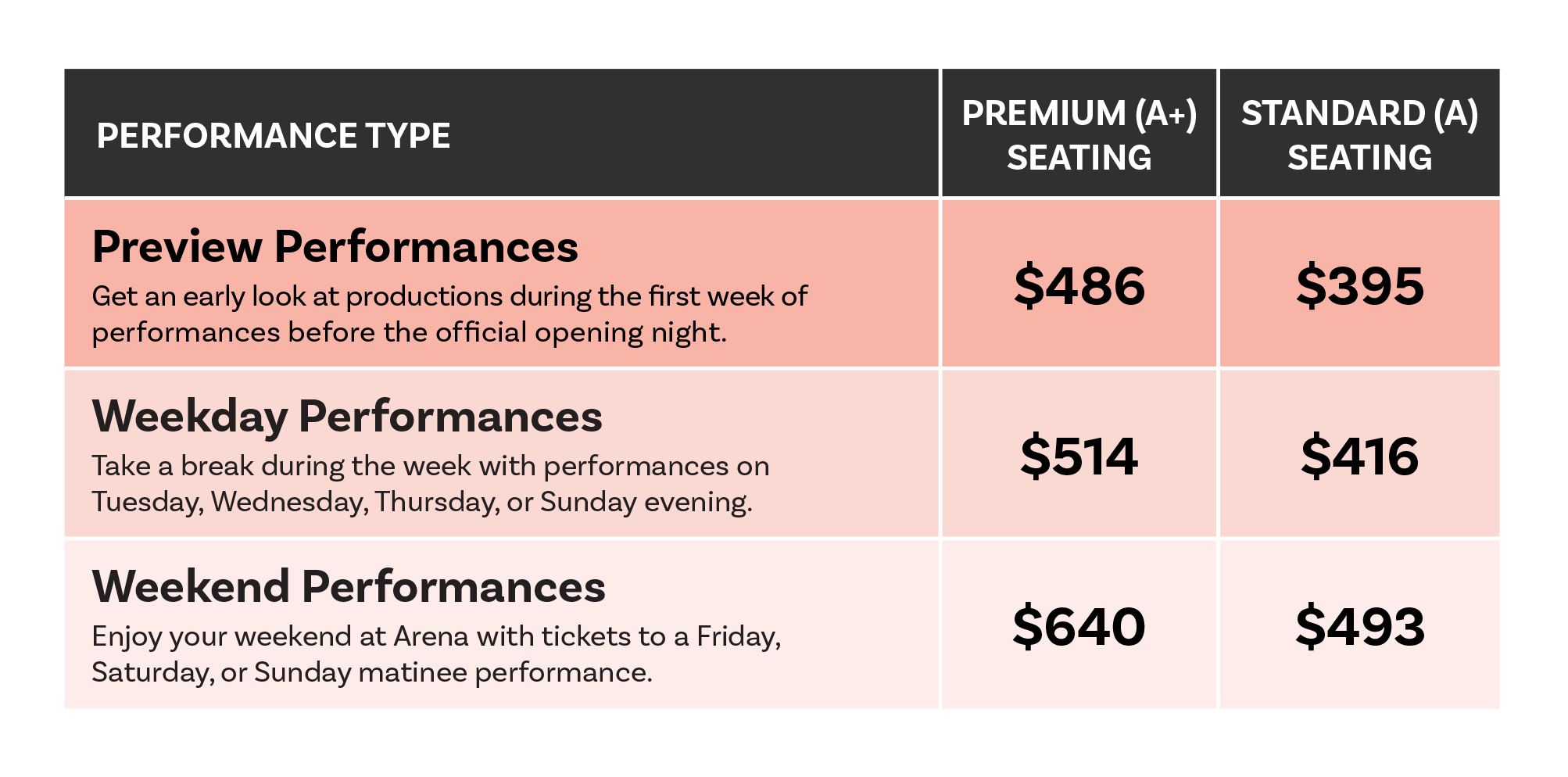The image size is (1568, 777).
Task: Click the weekend description mentioning Arena tickets
Action: point(436,654)
